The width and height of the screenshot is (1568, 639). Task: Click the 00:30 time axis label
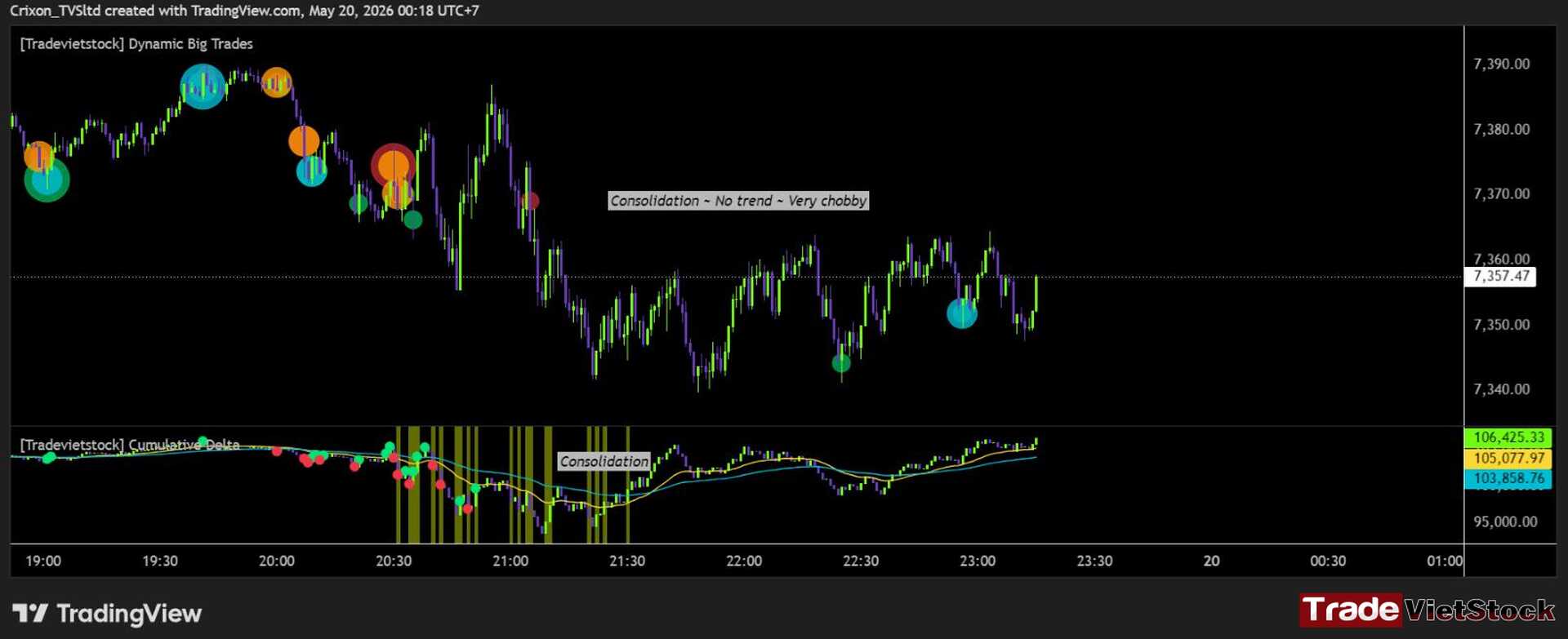pyautogui.click(x=1328, y=561)
